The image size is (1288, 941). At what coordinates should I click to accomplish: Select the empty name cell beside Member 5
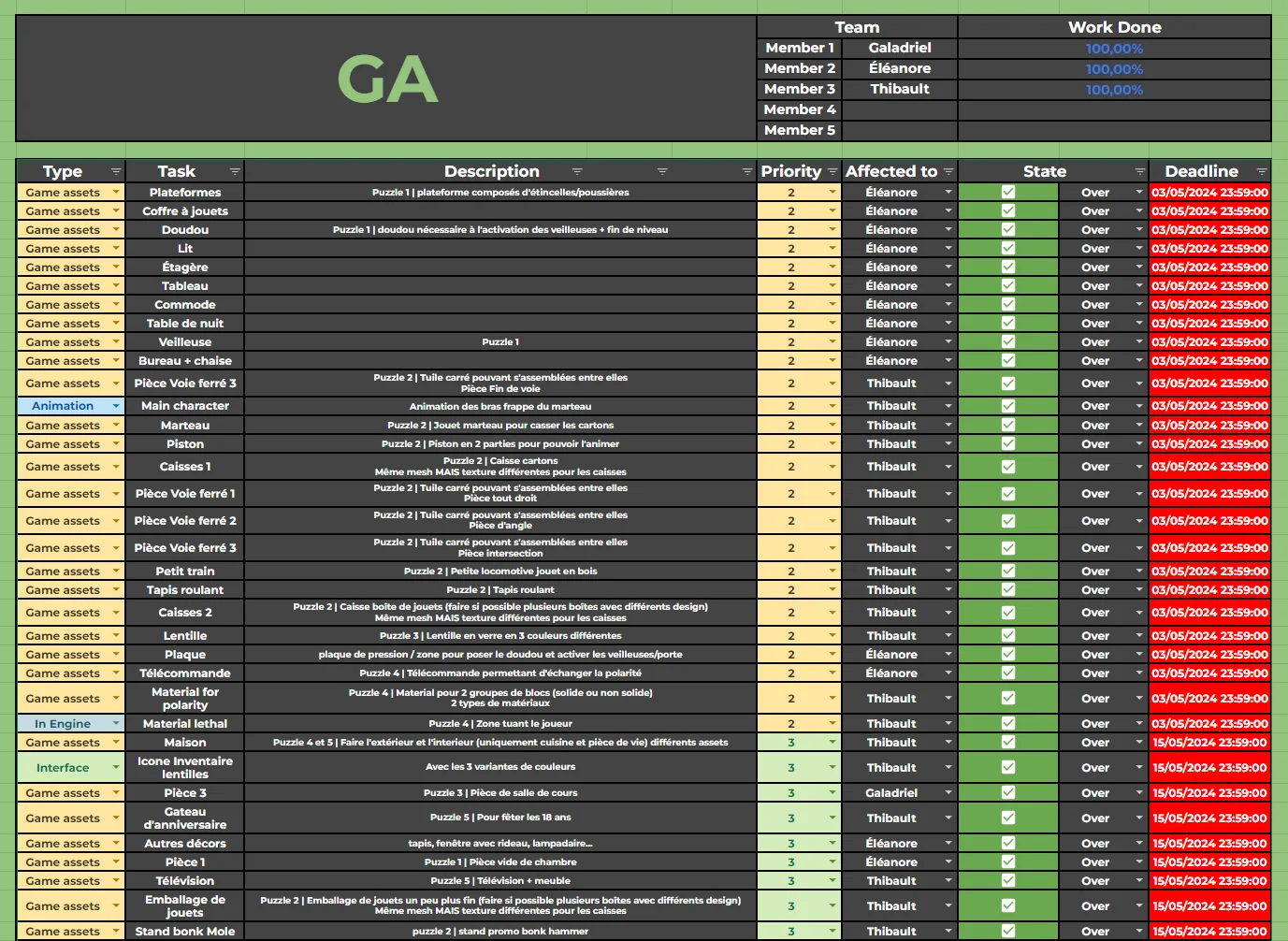(900, 130)
